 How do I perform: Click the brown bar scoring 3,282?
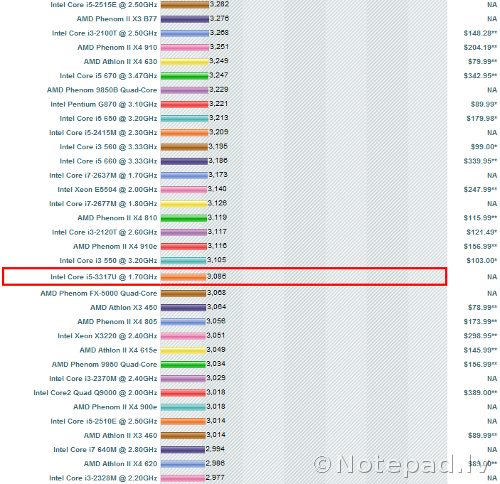185,5
